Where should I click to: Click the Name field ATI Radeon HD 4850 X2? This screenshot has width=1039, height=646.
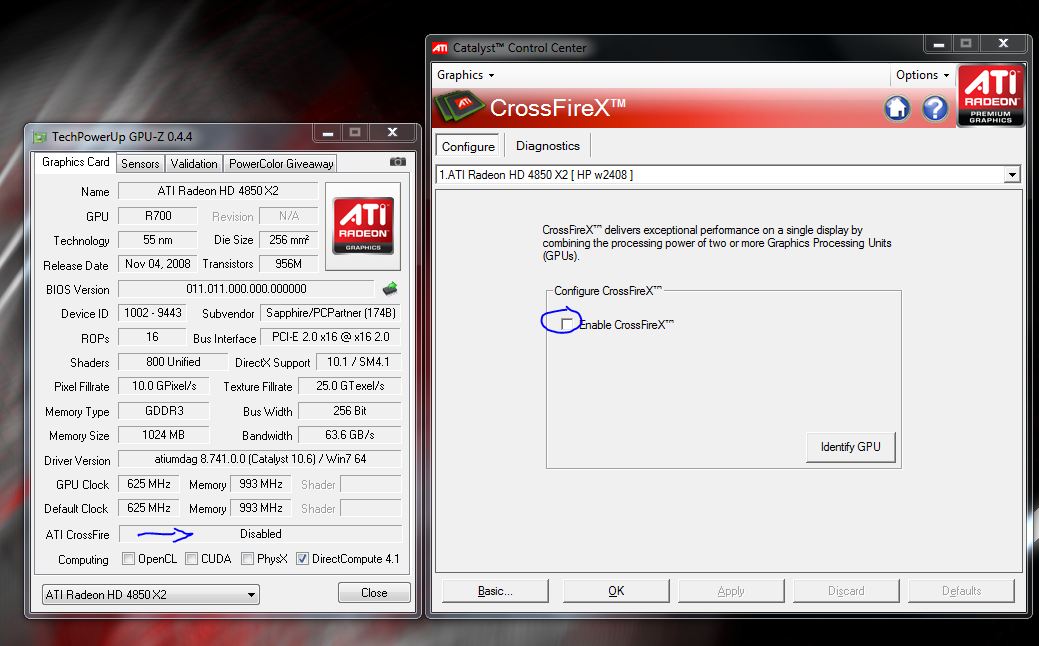[x=218, y=191]
